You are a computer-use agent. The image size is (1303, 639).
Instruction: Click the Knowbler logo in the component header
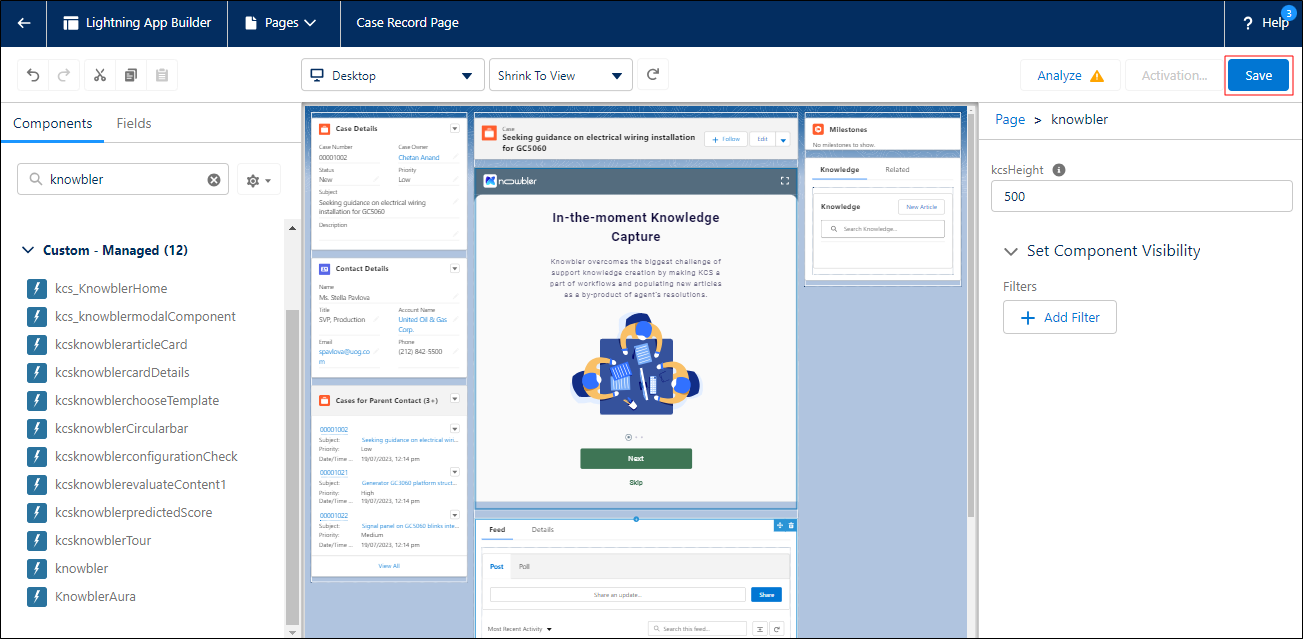point(510,181)
